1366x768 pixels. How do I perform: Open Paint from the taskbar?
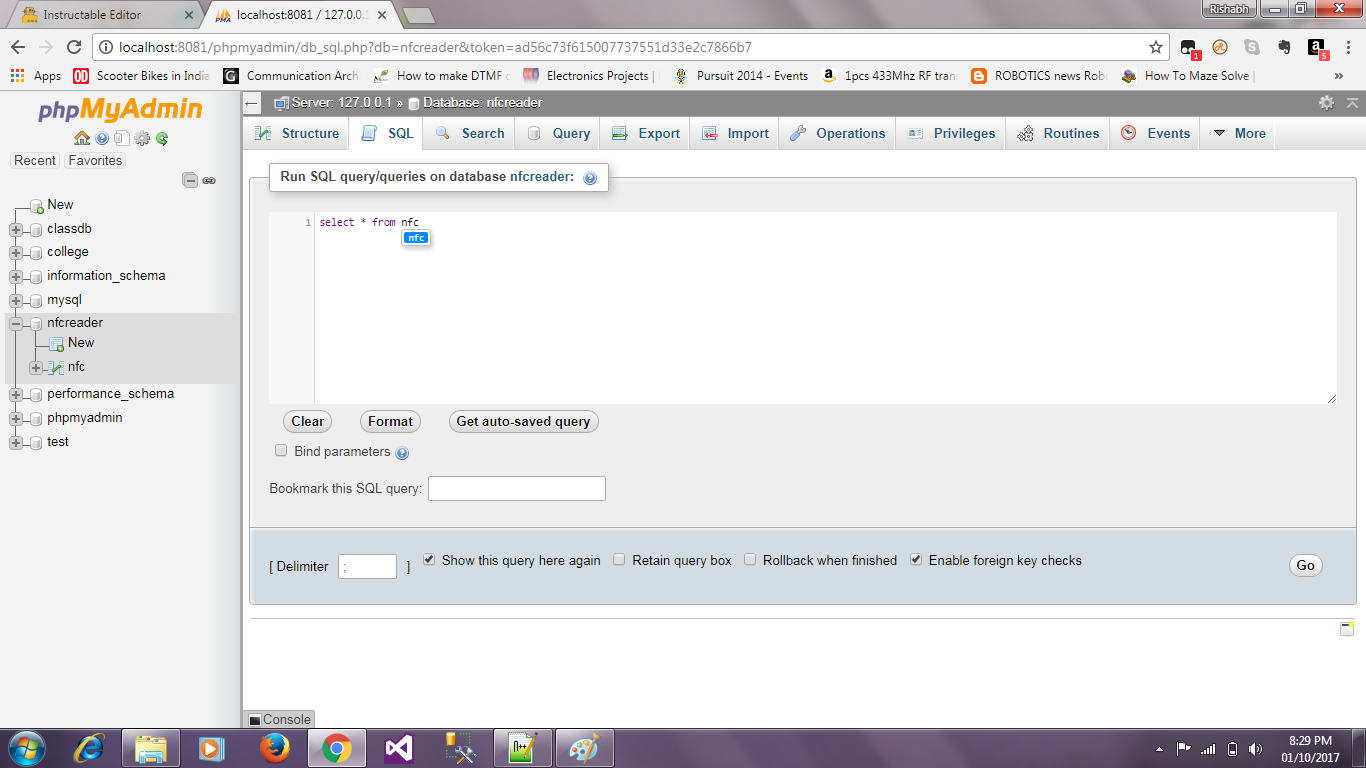pos(584,748)
